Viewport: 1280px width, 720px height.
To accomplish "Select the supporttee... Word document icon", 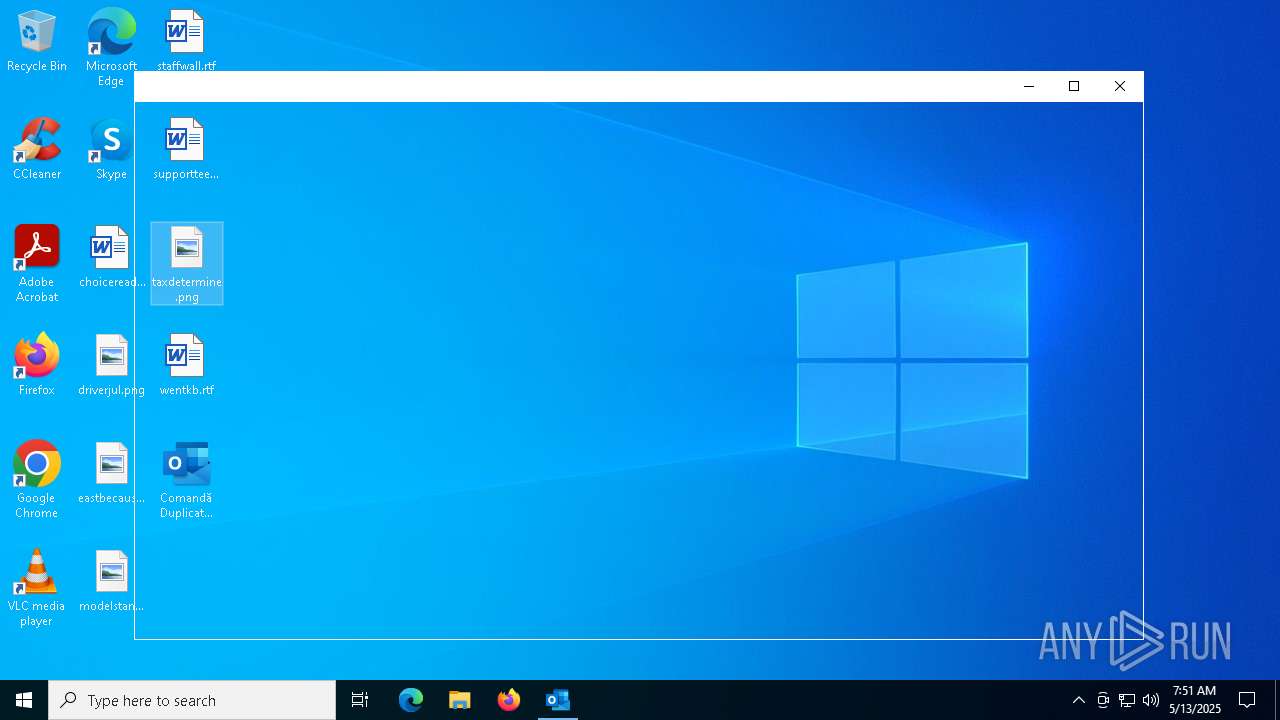I will coord(186,150).
